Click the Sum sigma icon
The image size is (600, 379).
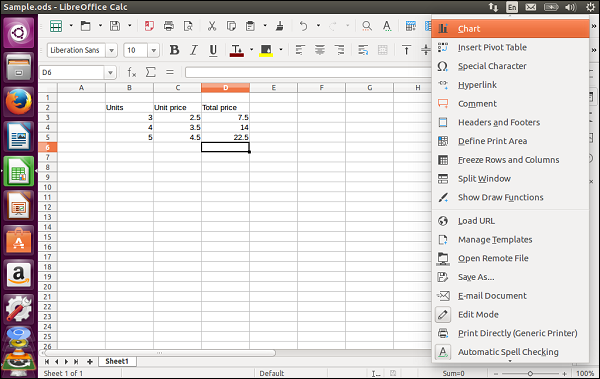151,72
